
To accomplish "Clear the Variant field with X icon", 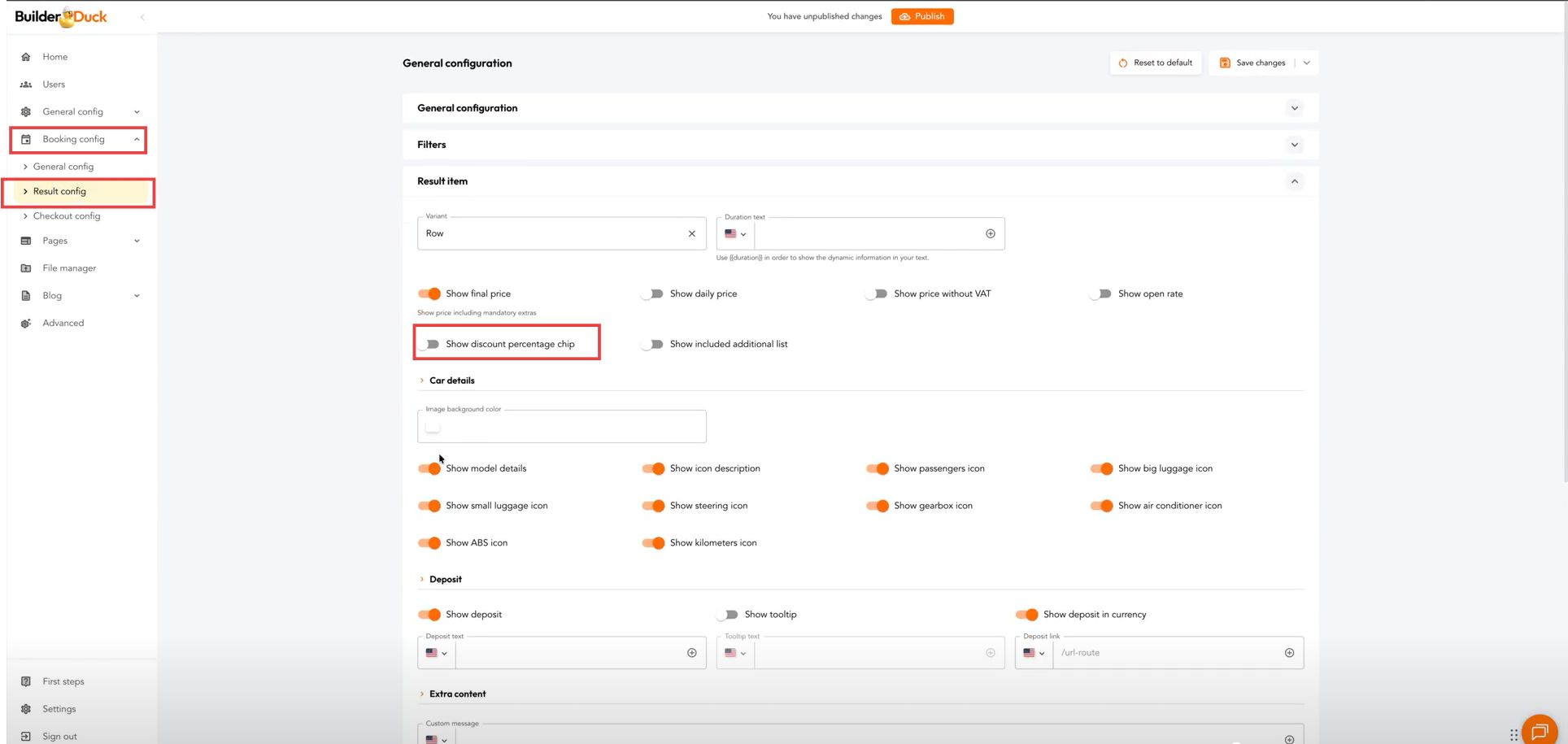I will pyautogui.click(x=692, y=233).
